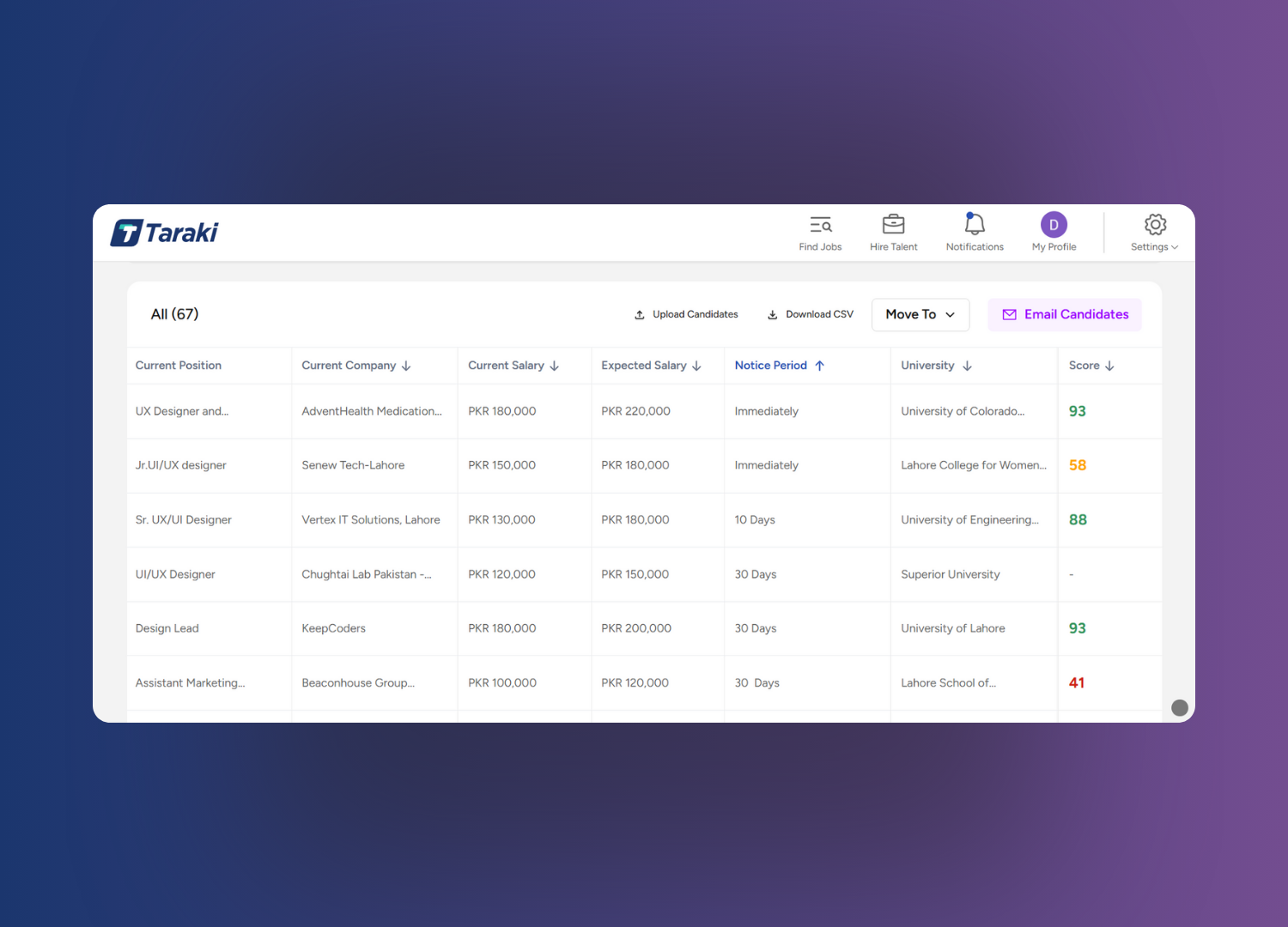
Task: Open the Find Jobs search icon
Action: [820, 225]
